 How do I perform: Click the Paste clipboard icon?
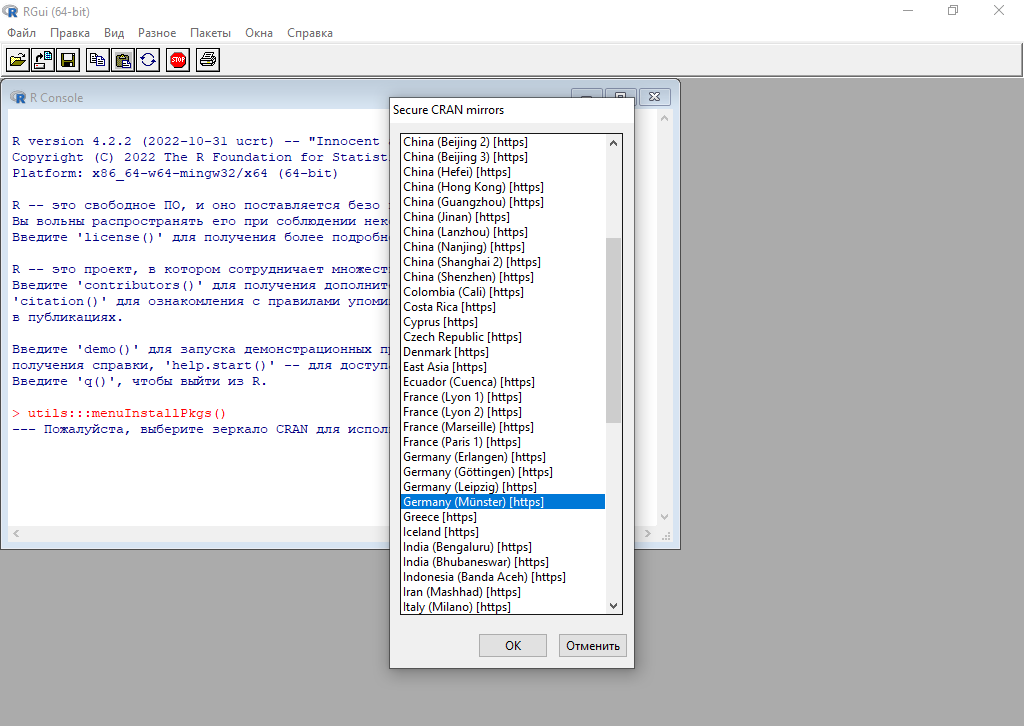[x=122, y=60]
